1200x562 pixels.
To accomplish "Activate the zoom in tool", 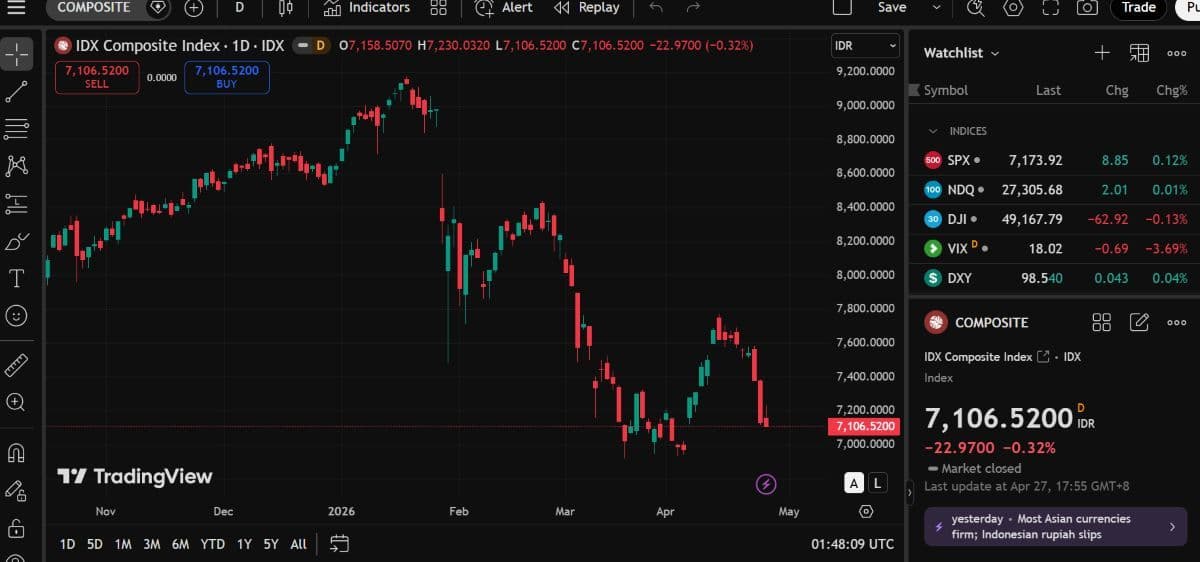I will pos(17,402).
